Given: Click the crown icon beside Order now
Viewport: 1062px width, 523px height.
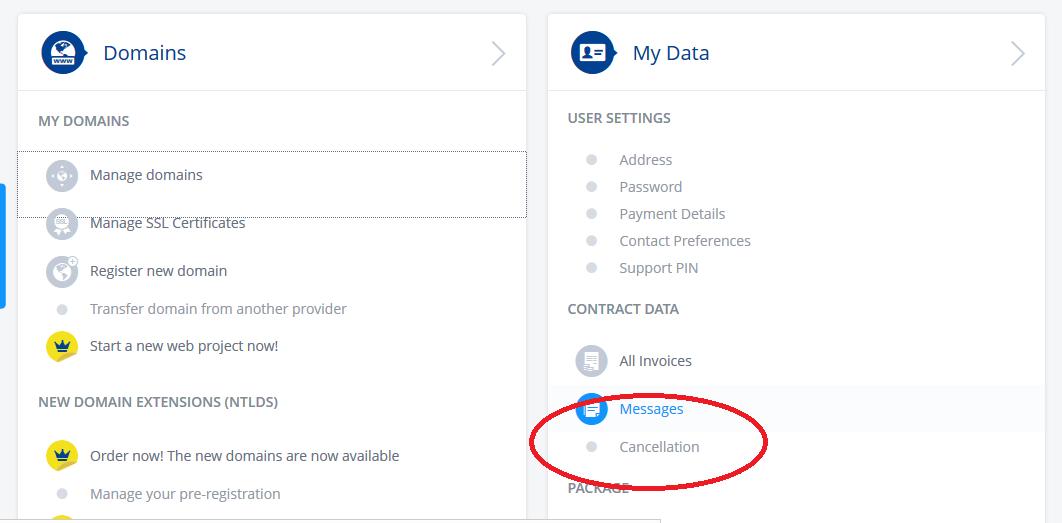Looking at the screenshot, I should tap(62, 456).
